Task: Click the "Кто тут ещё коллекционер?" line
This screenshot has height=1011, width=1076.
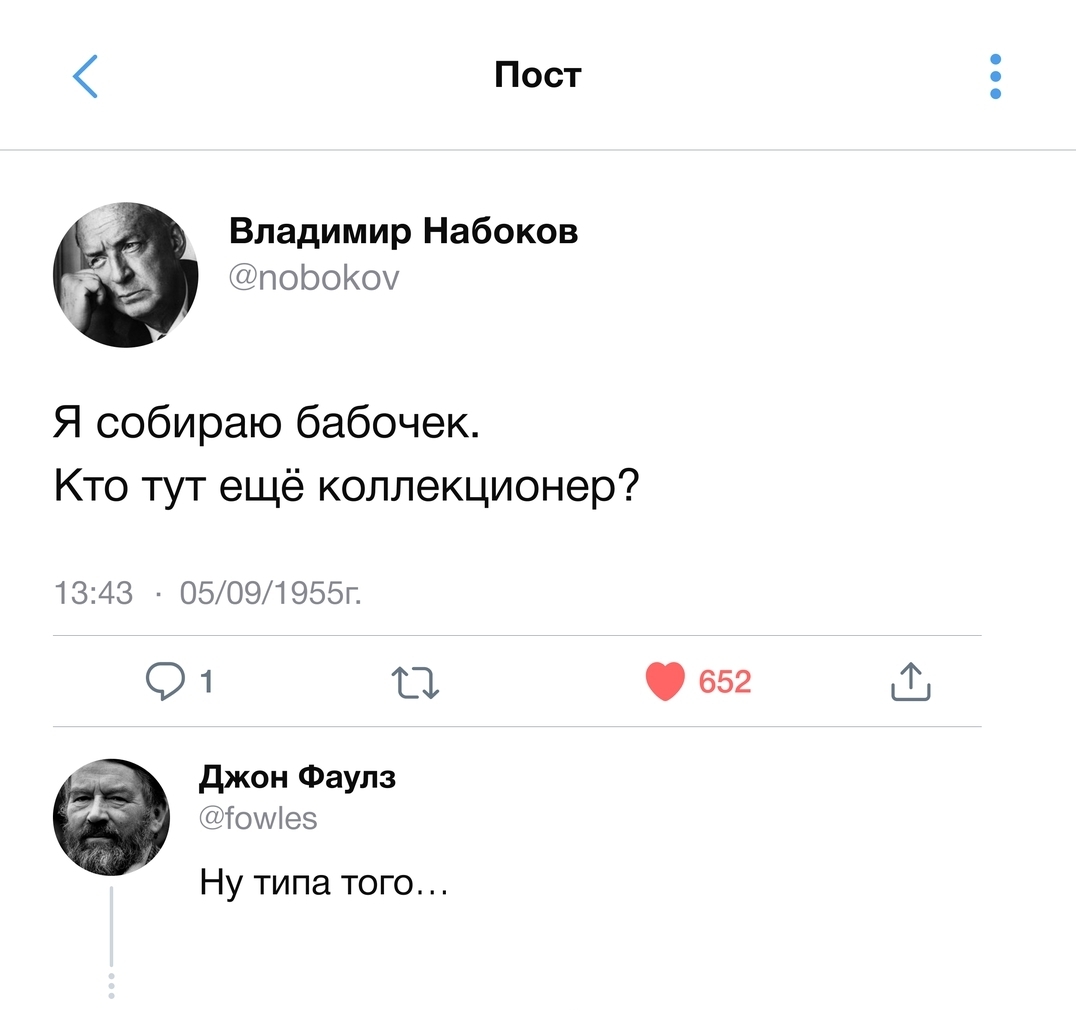Action: click(x=346, y=487)
